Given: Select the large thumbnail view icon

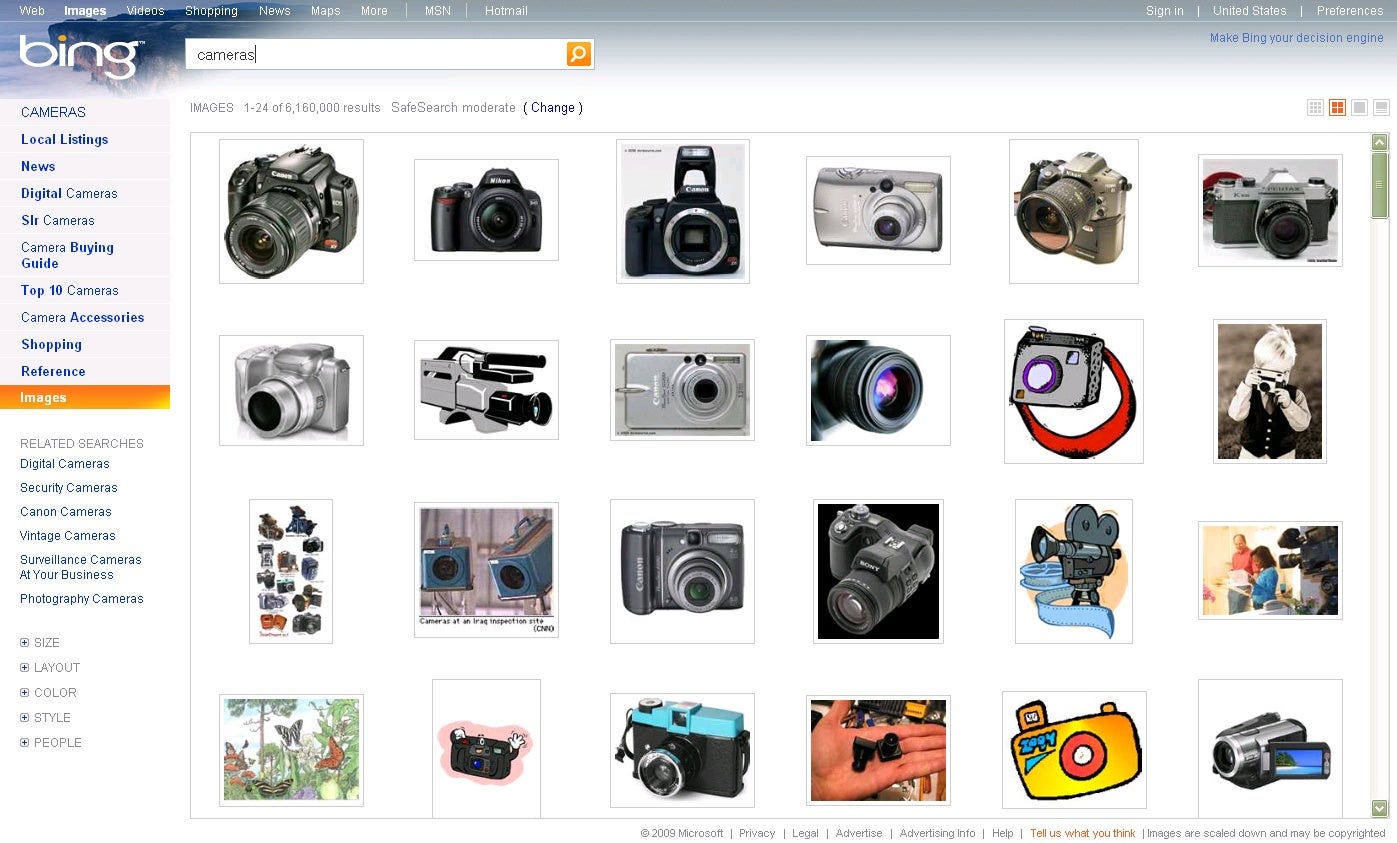Looking at the screenshot, I should coord(1360,107).
